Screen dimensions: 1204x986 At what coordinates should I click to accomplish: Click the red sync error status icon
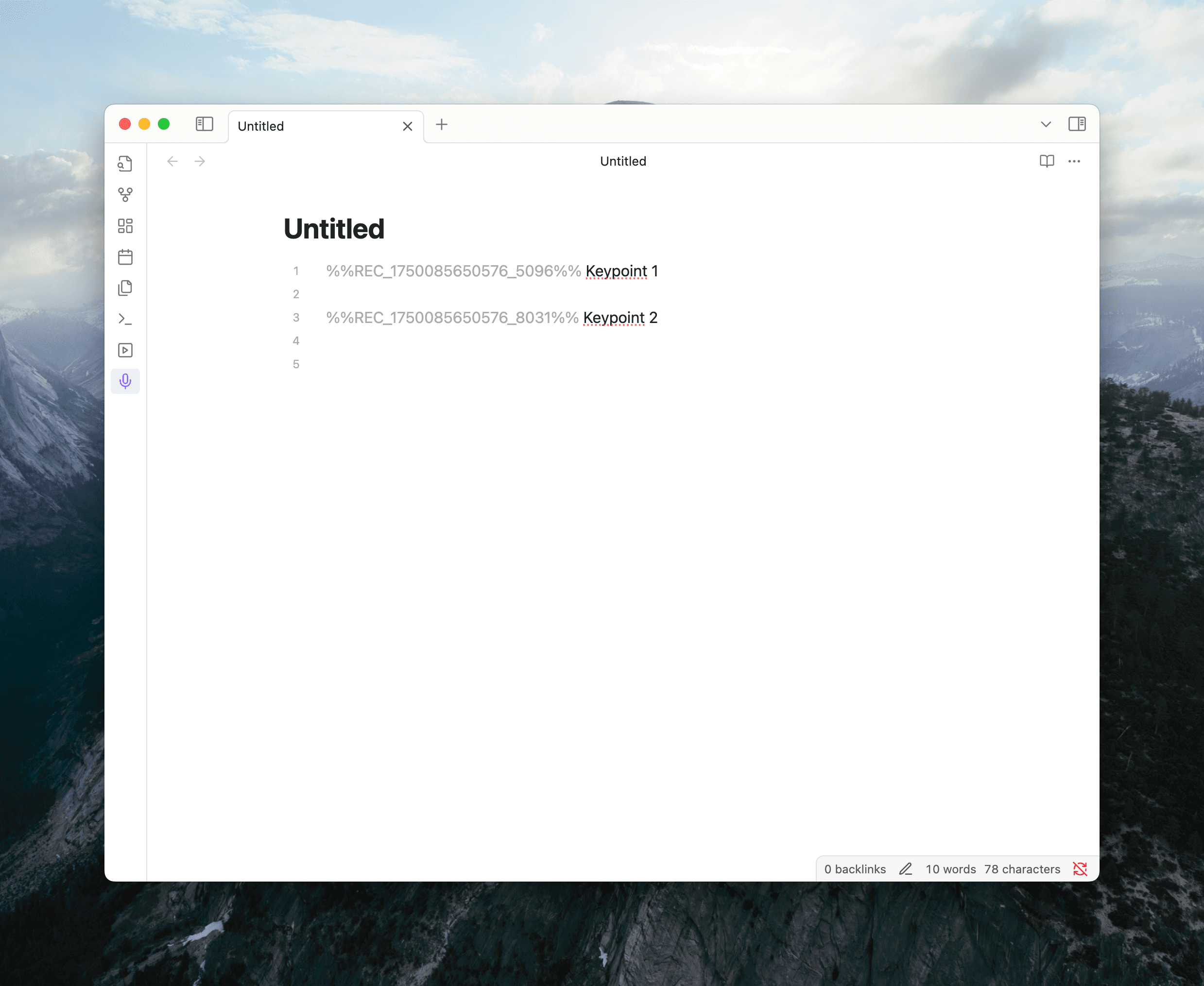(1080, 868)
